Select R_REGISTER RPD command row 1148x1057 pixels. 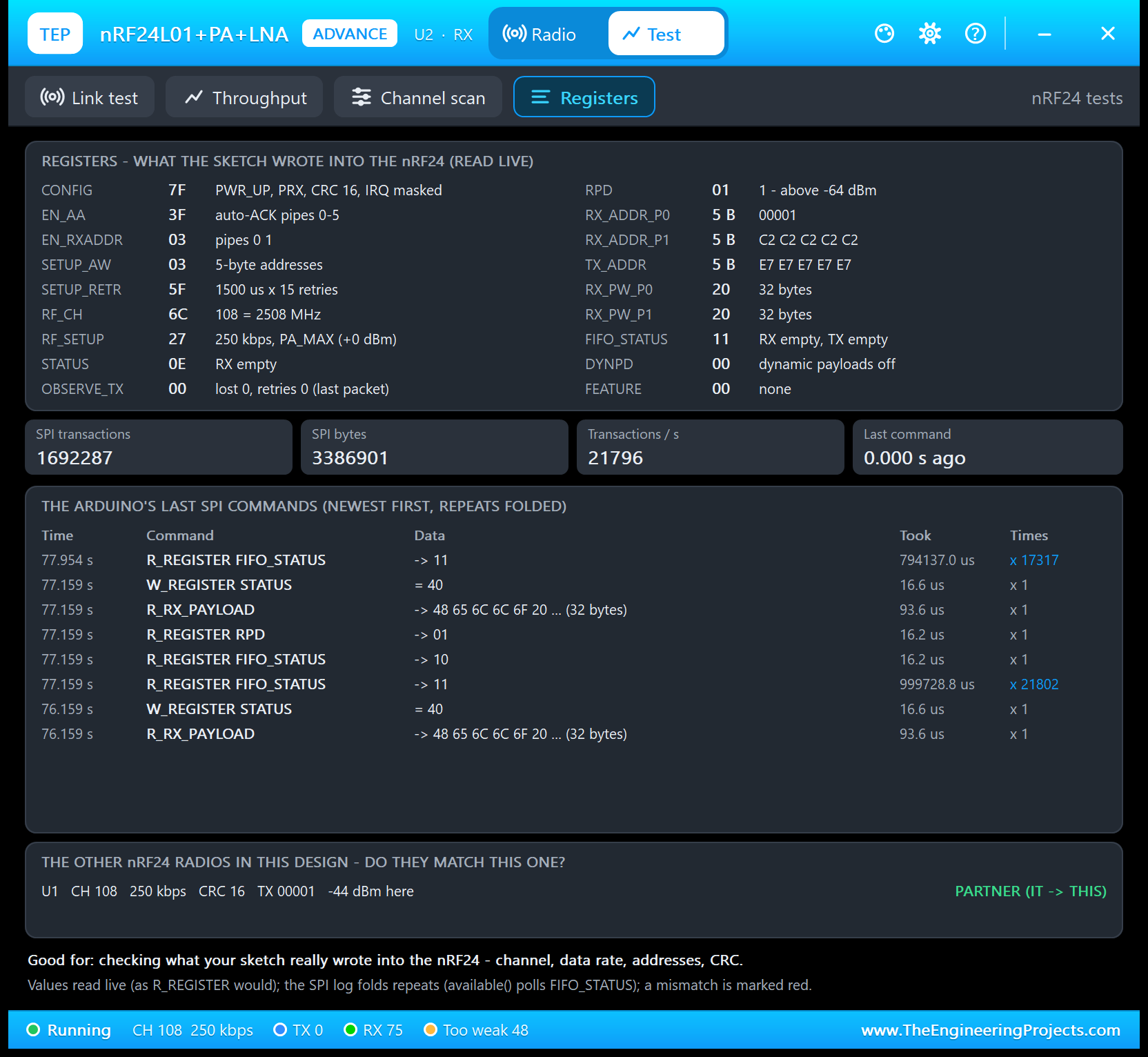[x=574, y=635]
